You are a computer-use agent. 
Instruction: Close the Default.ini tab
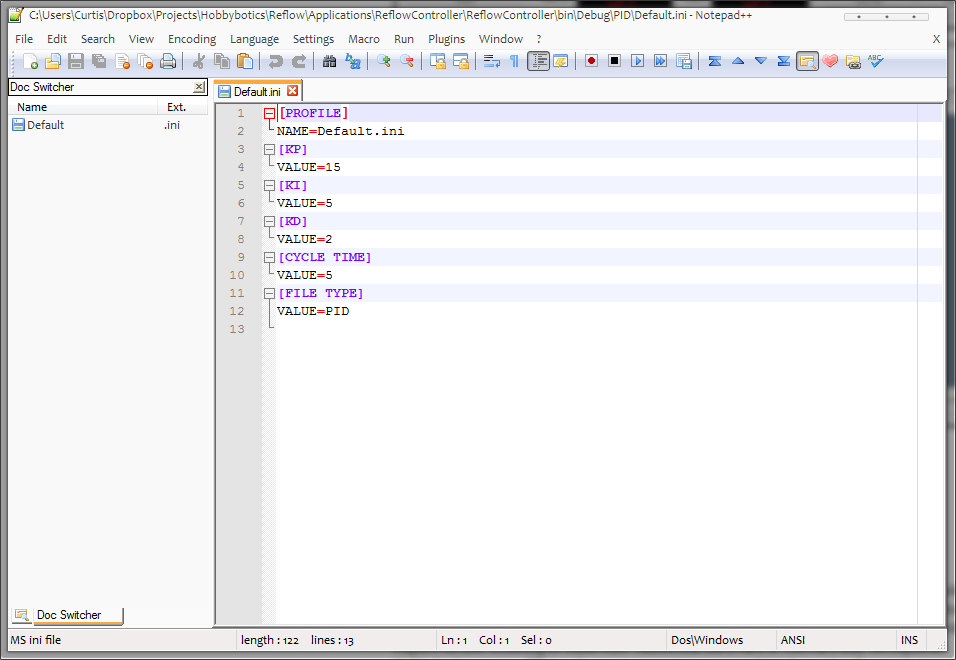pos(293,91)
